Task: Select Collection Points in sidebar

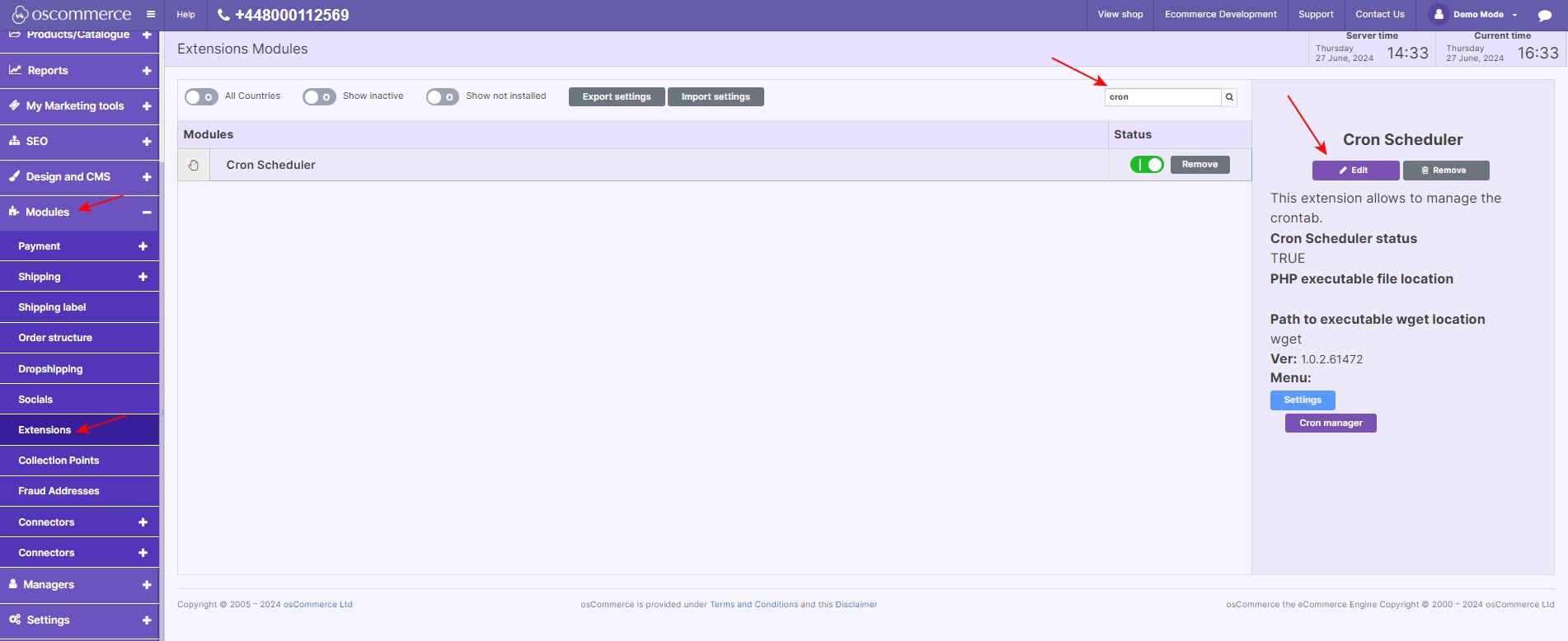Action: (x=59, y=461)
